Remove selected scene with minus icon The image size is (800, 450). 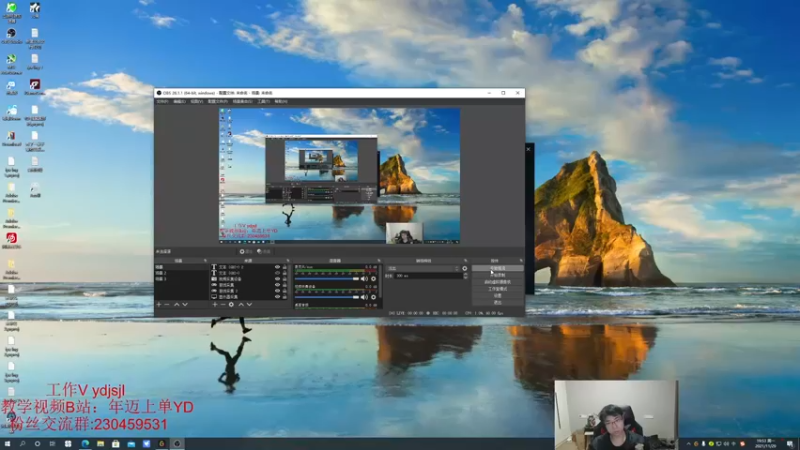pyautogui.click(x=167, y=305)
